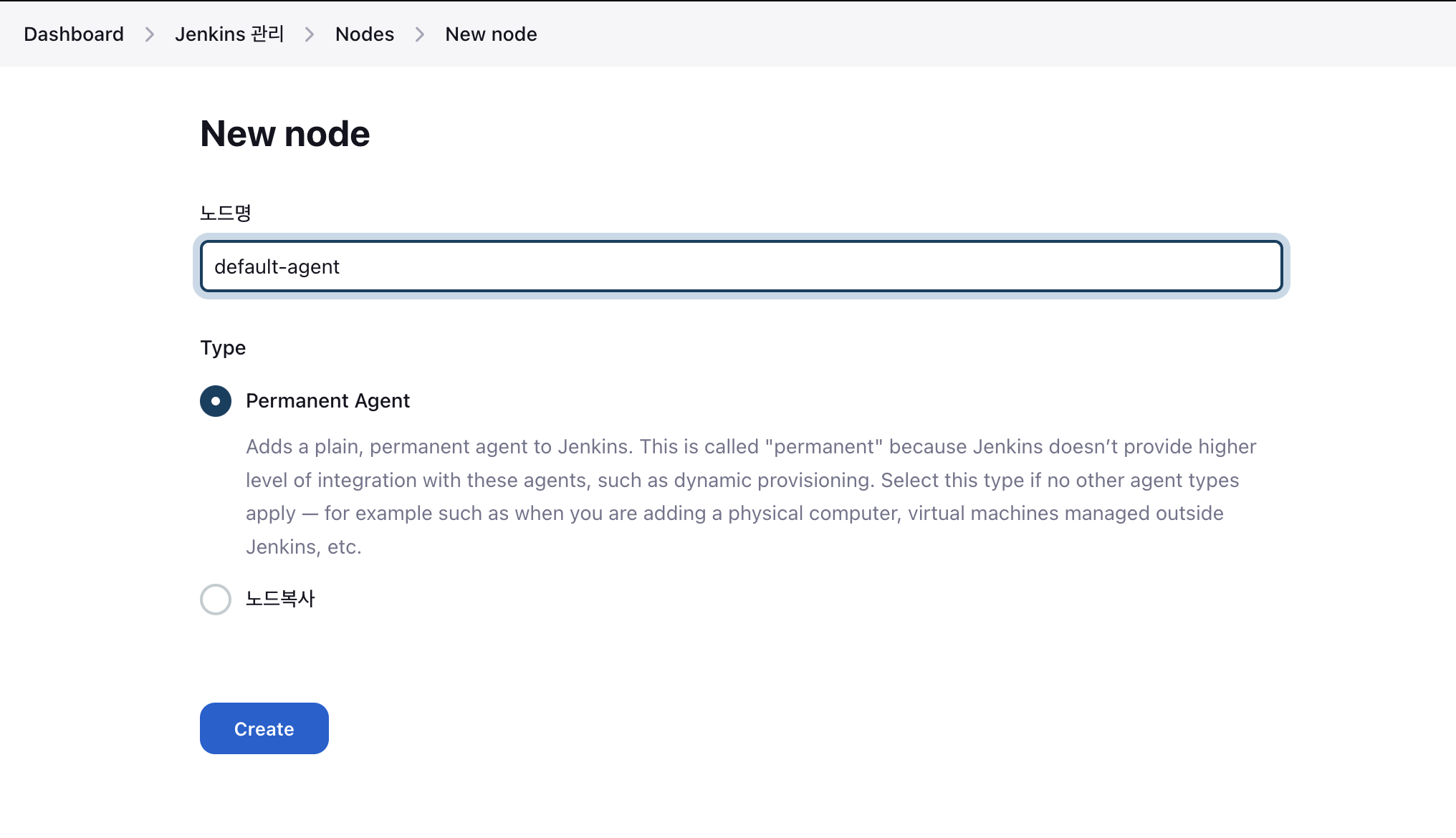Focus the 노드명 name input field

pyautogui.click(x=741, y=266)
